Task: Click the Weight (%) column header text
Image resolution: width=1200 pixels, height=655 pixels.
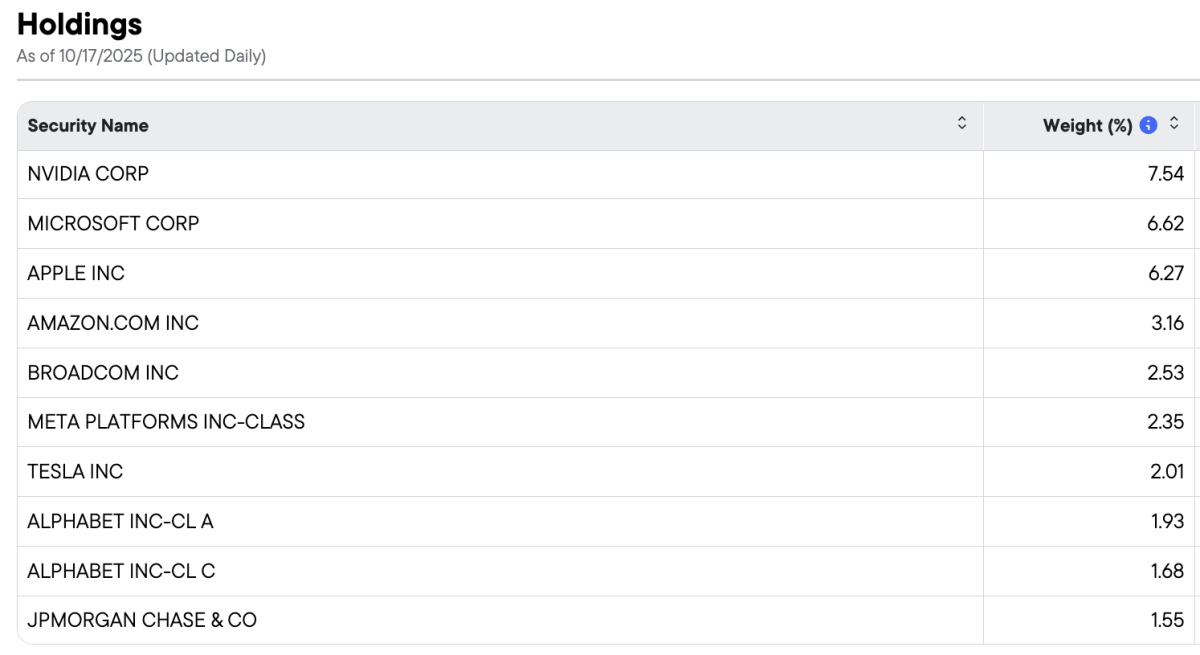Action: (x=1087, y=125)
